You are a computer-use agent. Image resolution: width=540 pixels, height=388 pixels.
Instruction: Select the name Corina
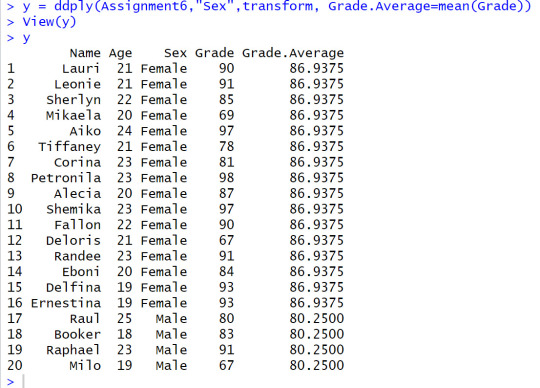coord(77,162)
